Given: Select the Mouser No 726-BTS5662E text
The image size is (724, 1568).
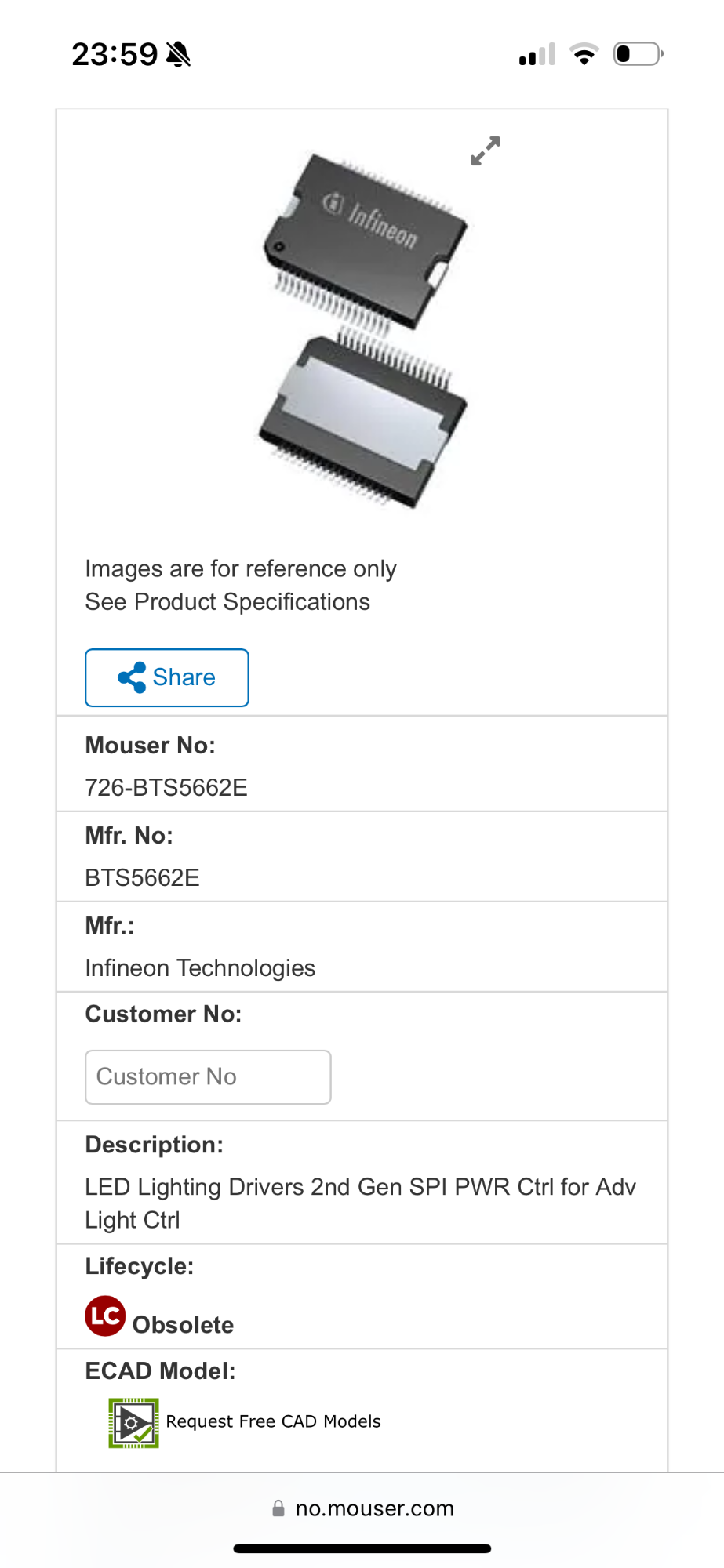Looking at the screenshot, I should [166, 787].
